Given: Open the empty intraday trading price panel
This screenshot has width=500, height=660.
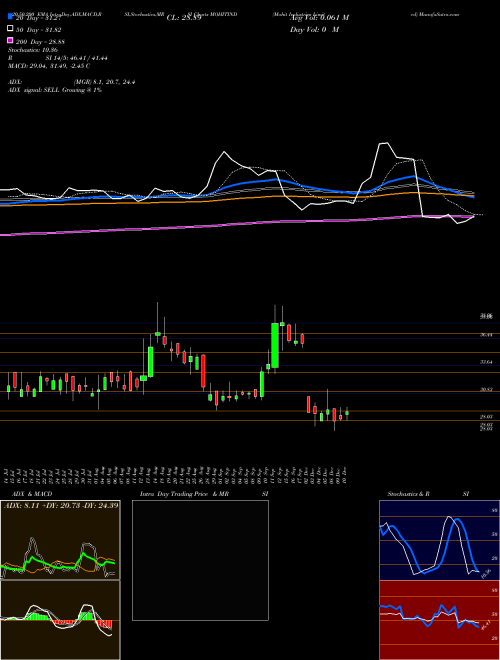Looking at the screenshot, I should pyautogui.click(x=200, y=560).
